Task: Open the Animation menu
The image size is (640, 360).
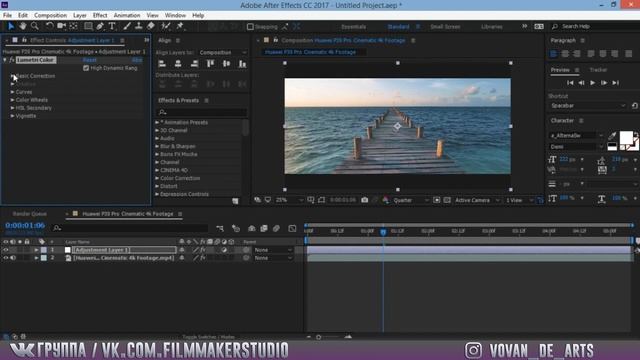Action: [x=127, y=16]
